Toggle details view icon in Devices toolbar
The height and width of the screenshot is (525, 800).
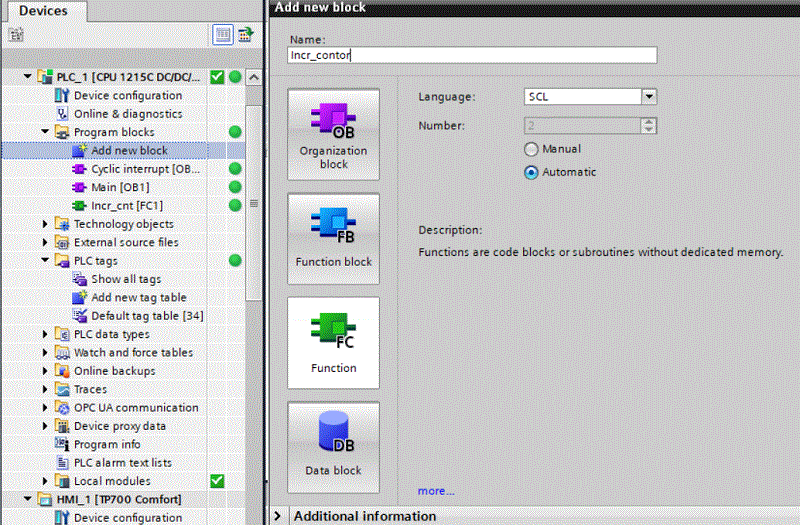224,35
